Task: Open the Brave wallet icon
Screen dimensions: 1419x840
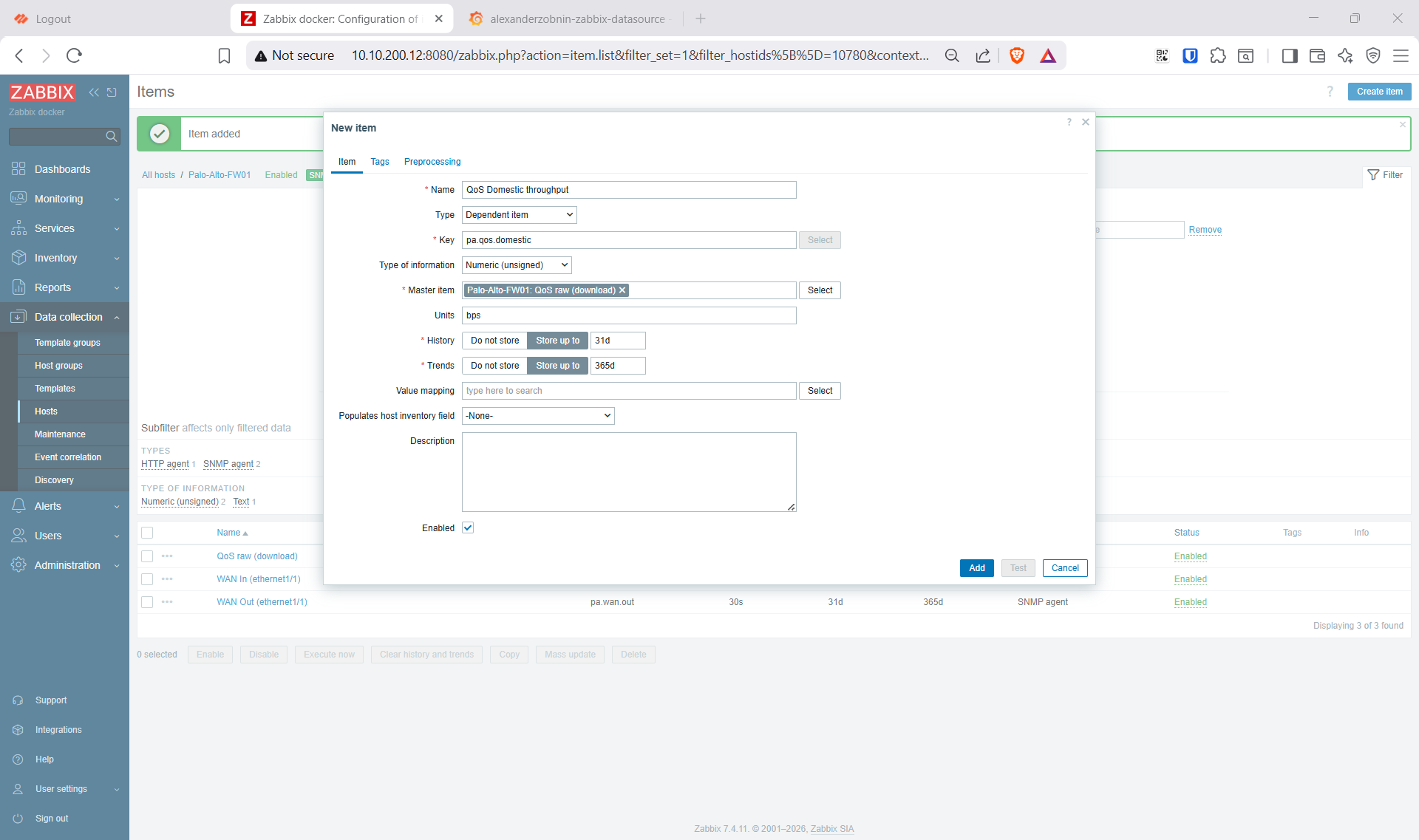Action: coord(1317,55)
